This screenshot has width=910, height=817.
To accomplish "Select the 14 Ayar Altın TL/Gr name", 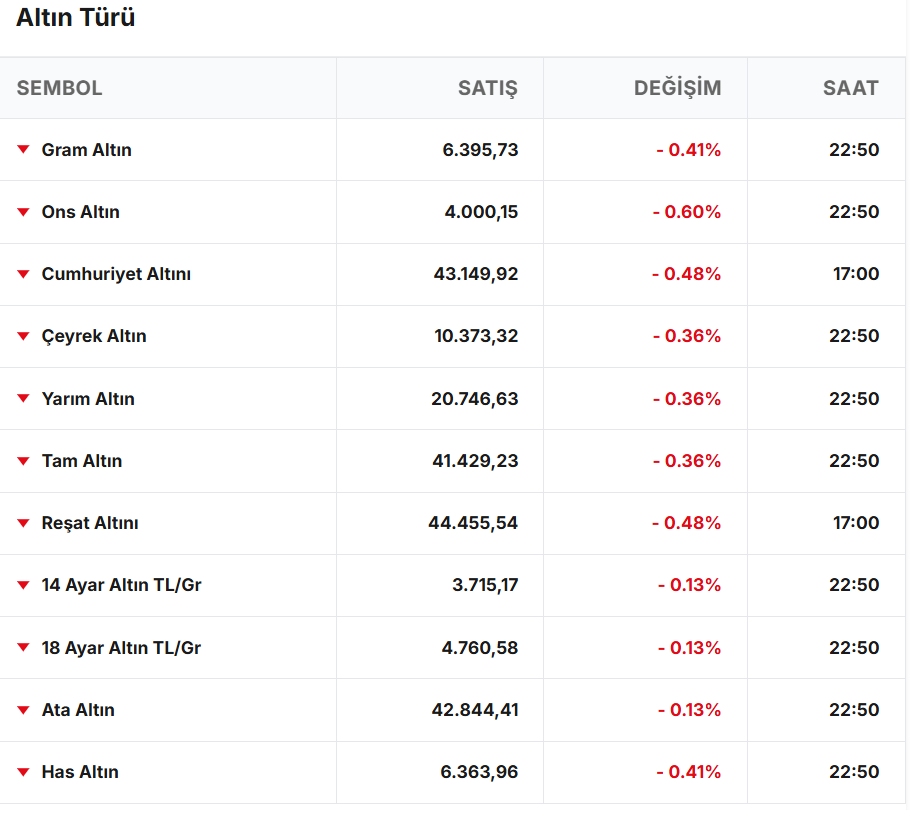I will pos(121,585).
